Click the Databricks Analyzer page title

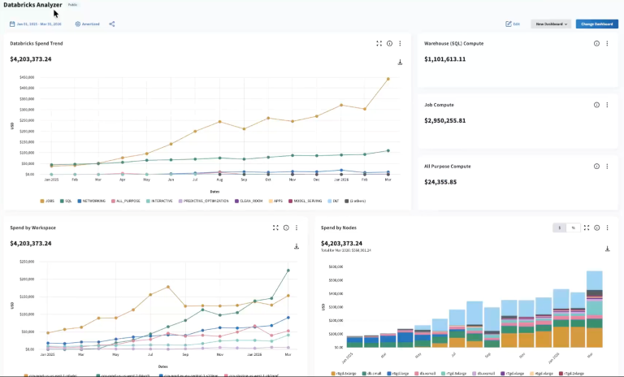click(33, 5)
